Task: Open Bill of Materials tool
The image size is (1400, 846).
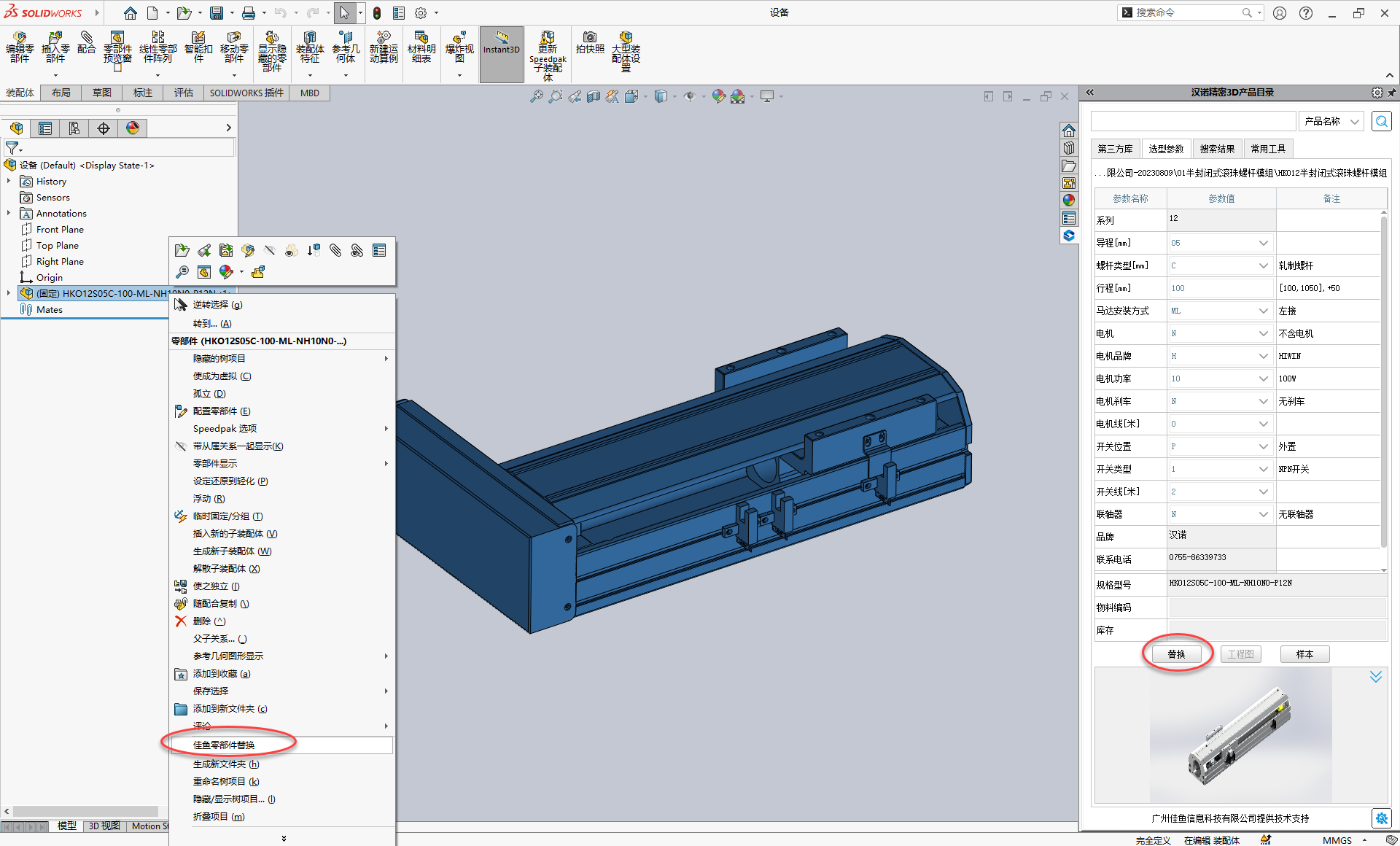Action: tap(421, 47)
